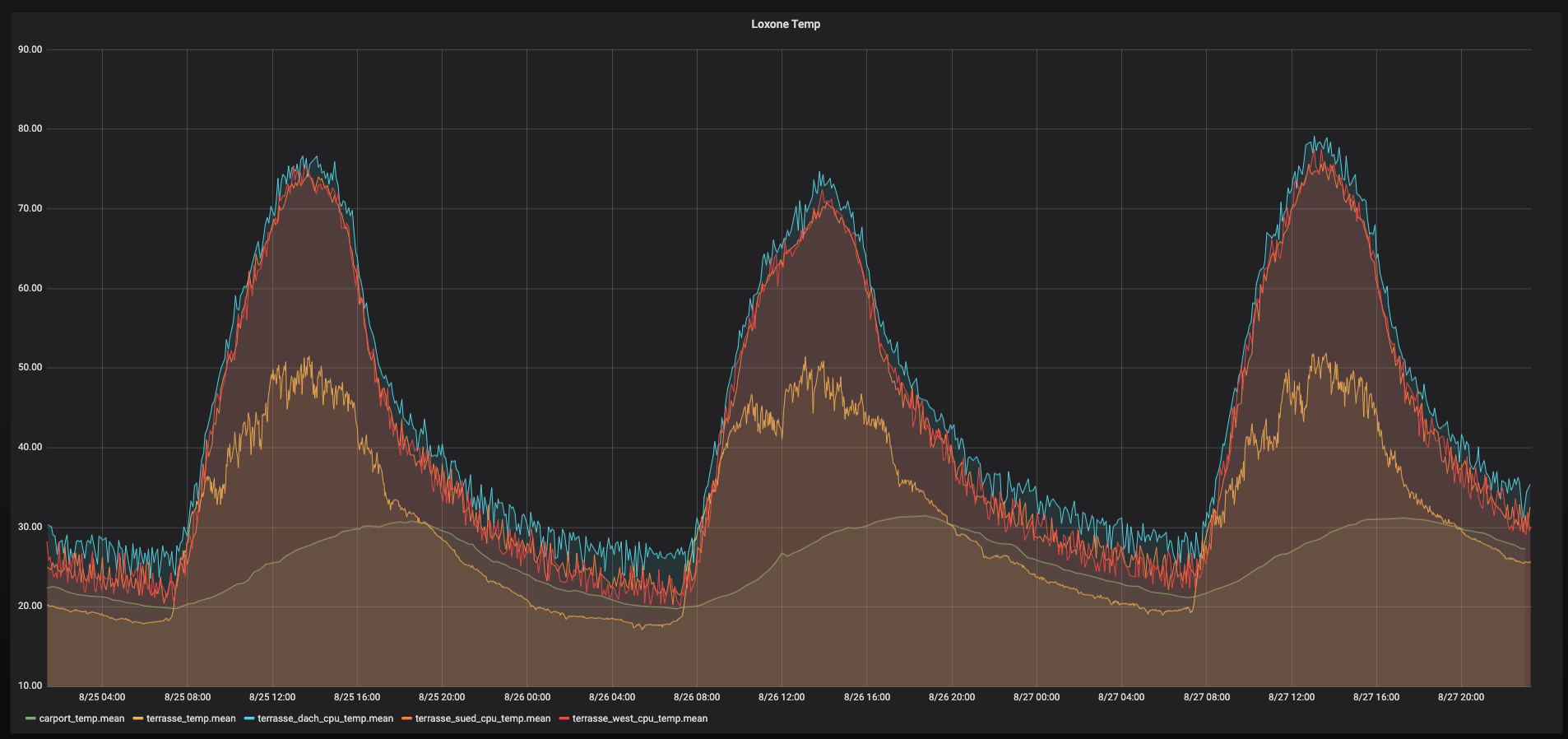The width and height of the screenshot is (1568, 739).
Task: Hide the terrasse_dach_cpu_temp.mean series via legend
Action: click(x=325, y=718)
